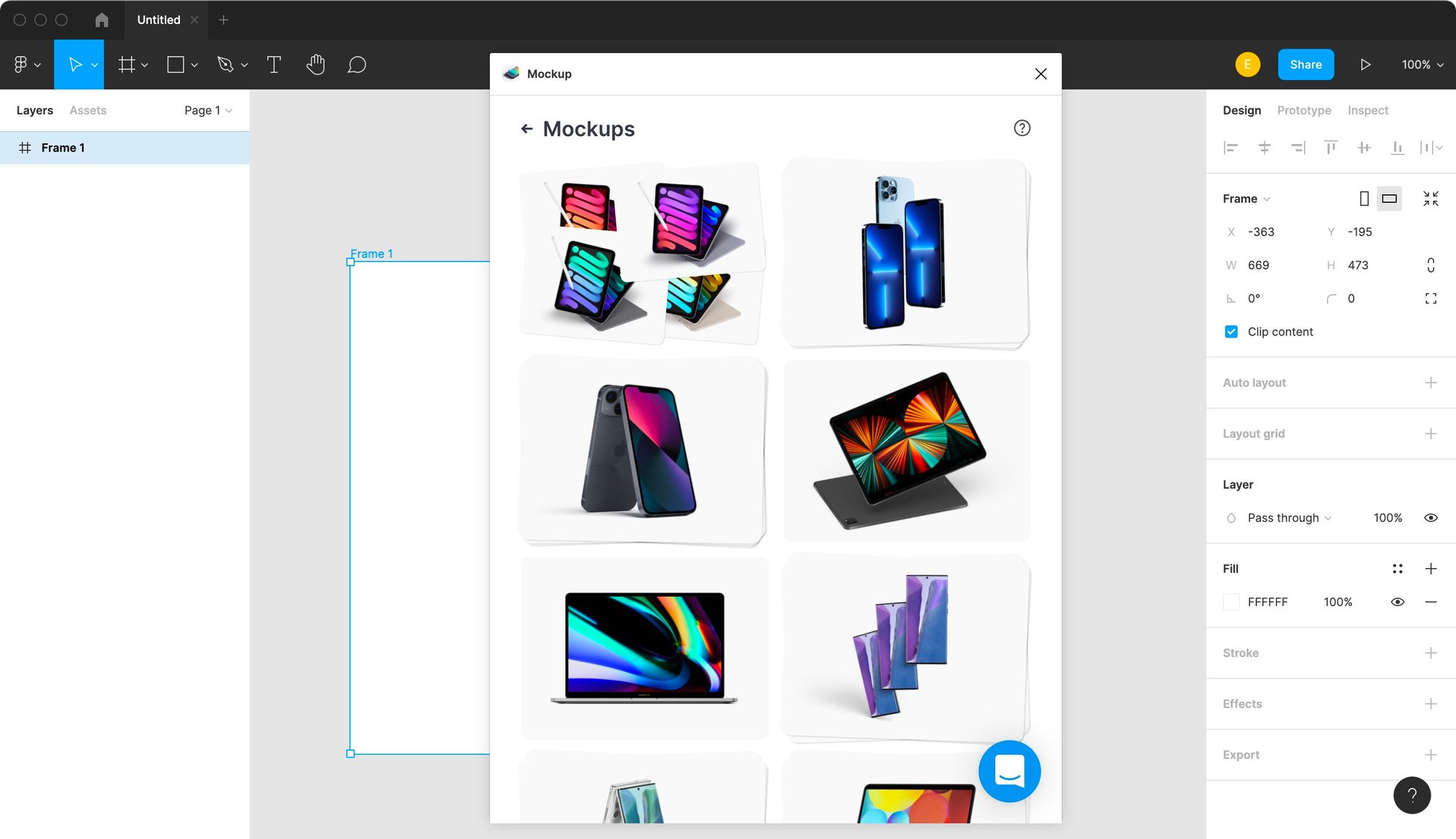
Task: Open the Mockups help icon
Action: (x=1022, y=128)
